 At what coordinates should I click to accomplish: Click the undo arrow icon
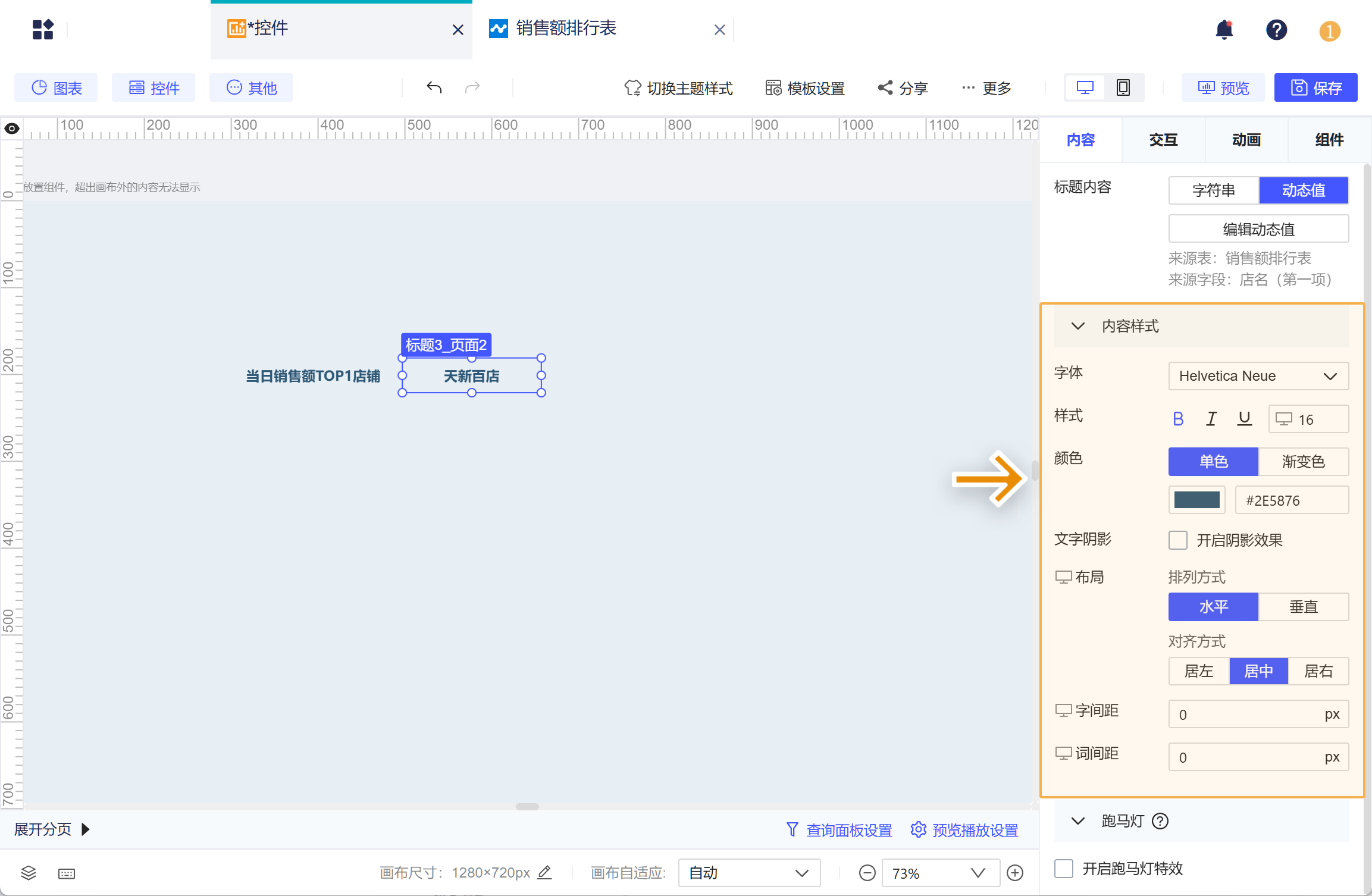pyautogui.click(x=434, y=88)
